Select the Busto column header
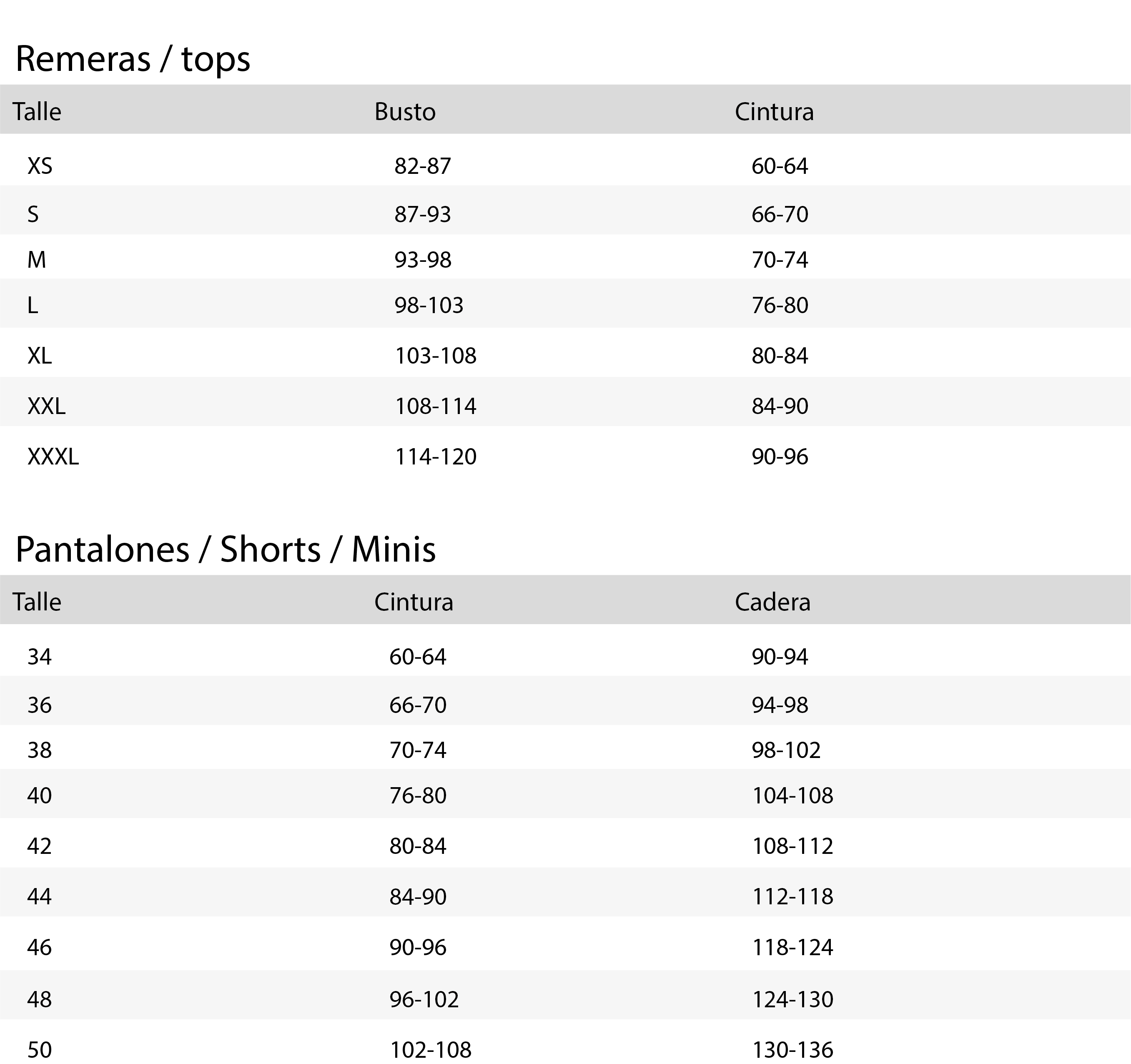The width and height of the screenshot is (1131, 1064). pos(404,111)
